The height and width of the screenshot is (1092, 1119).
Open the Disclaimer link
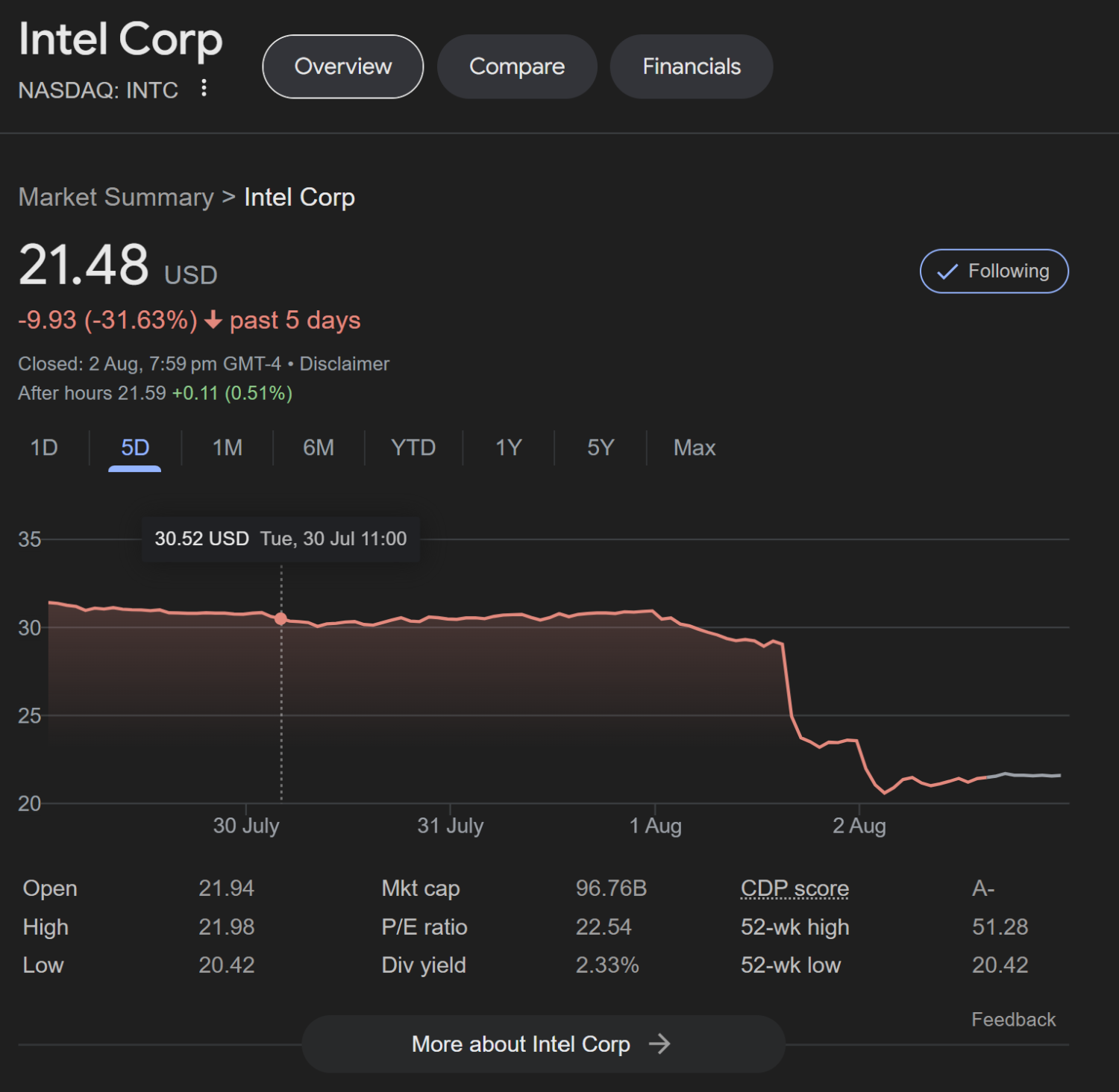click(345, 364)
